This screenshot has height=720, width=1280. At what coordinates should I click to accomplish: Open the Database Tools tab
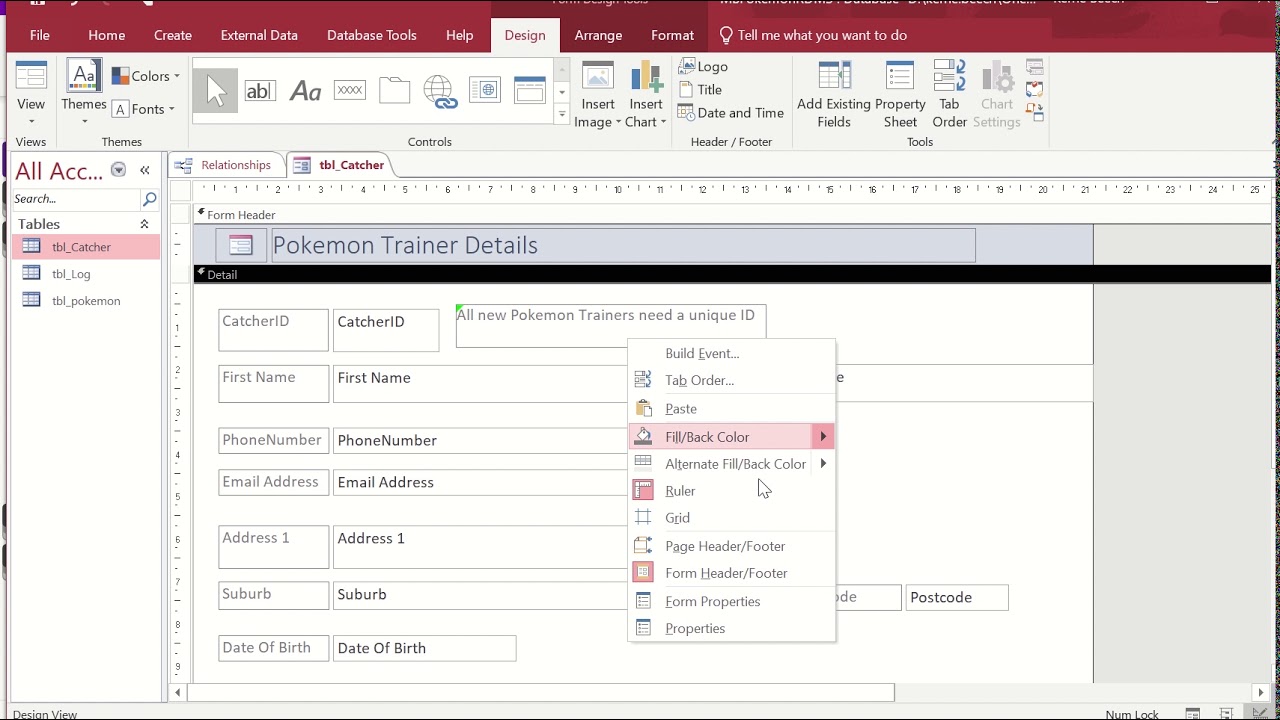click(372, 35)
